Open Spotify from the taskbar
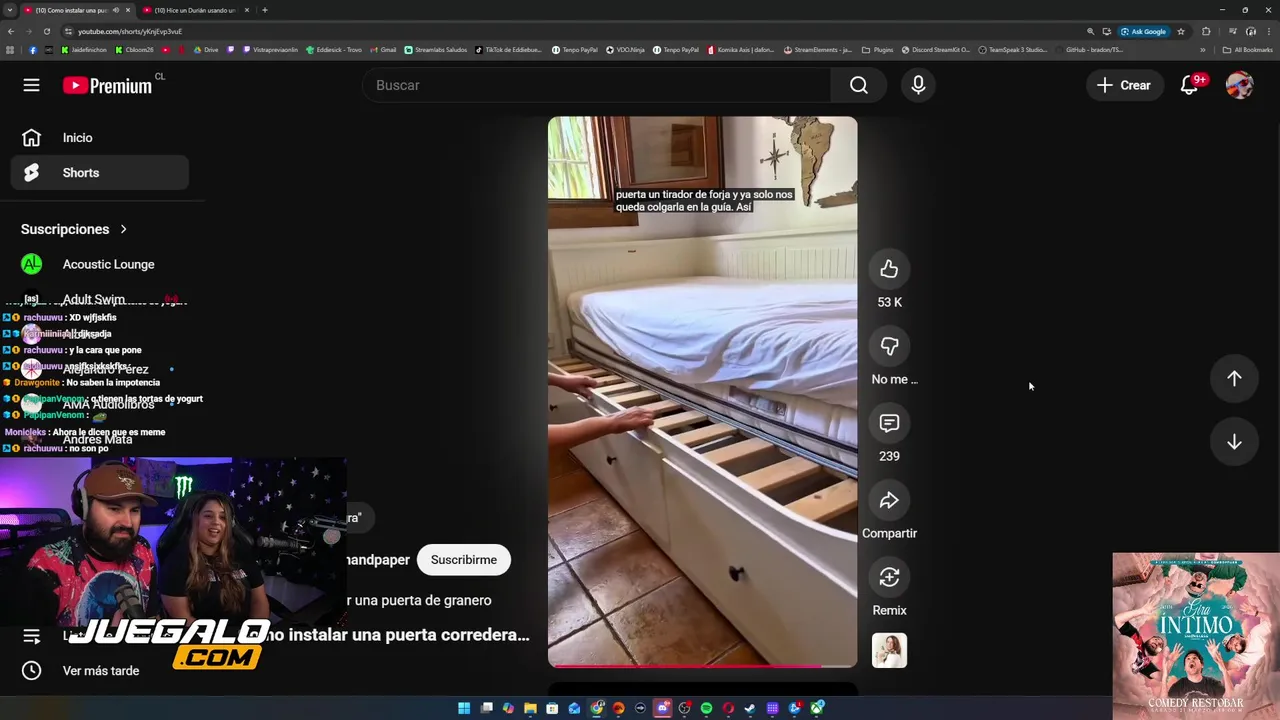 (706, 708)
